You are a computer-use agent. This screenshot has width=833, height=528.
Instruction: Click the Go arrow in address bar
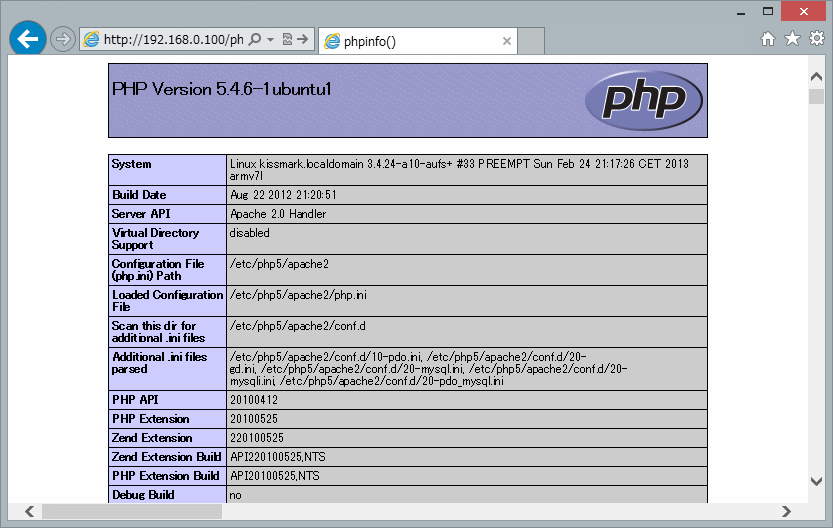coord(303,39)
